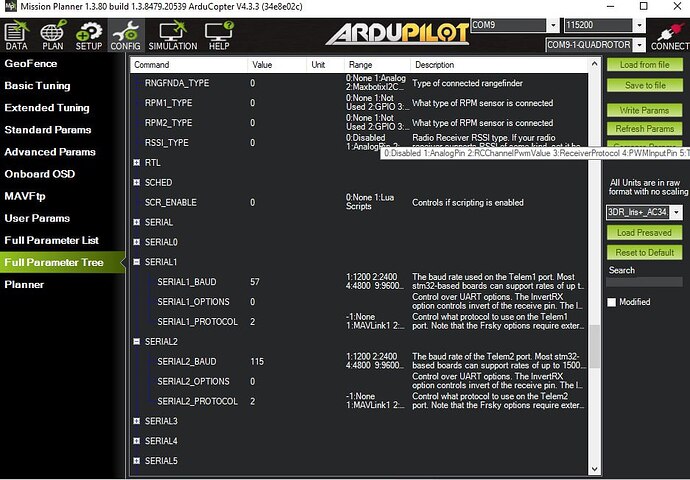
Task: Click the Load Presaved button
Action: click(645, 233)
